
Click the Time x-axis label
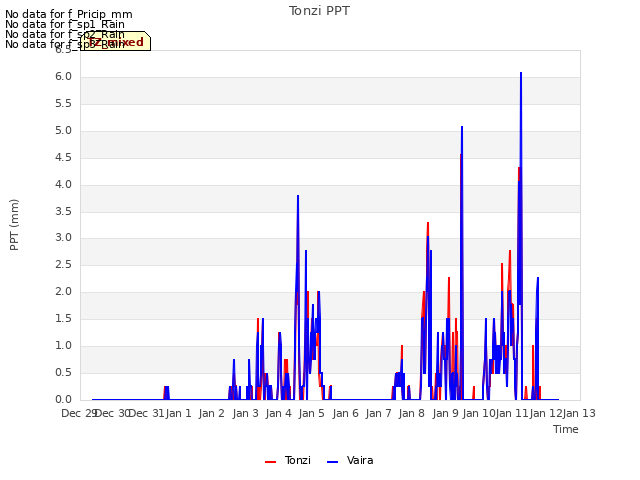point(566,429)
